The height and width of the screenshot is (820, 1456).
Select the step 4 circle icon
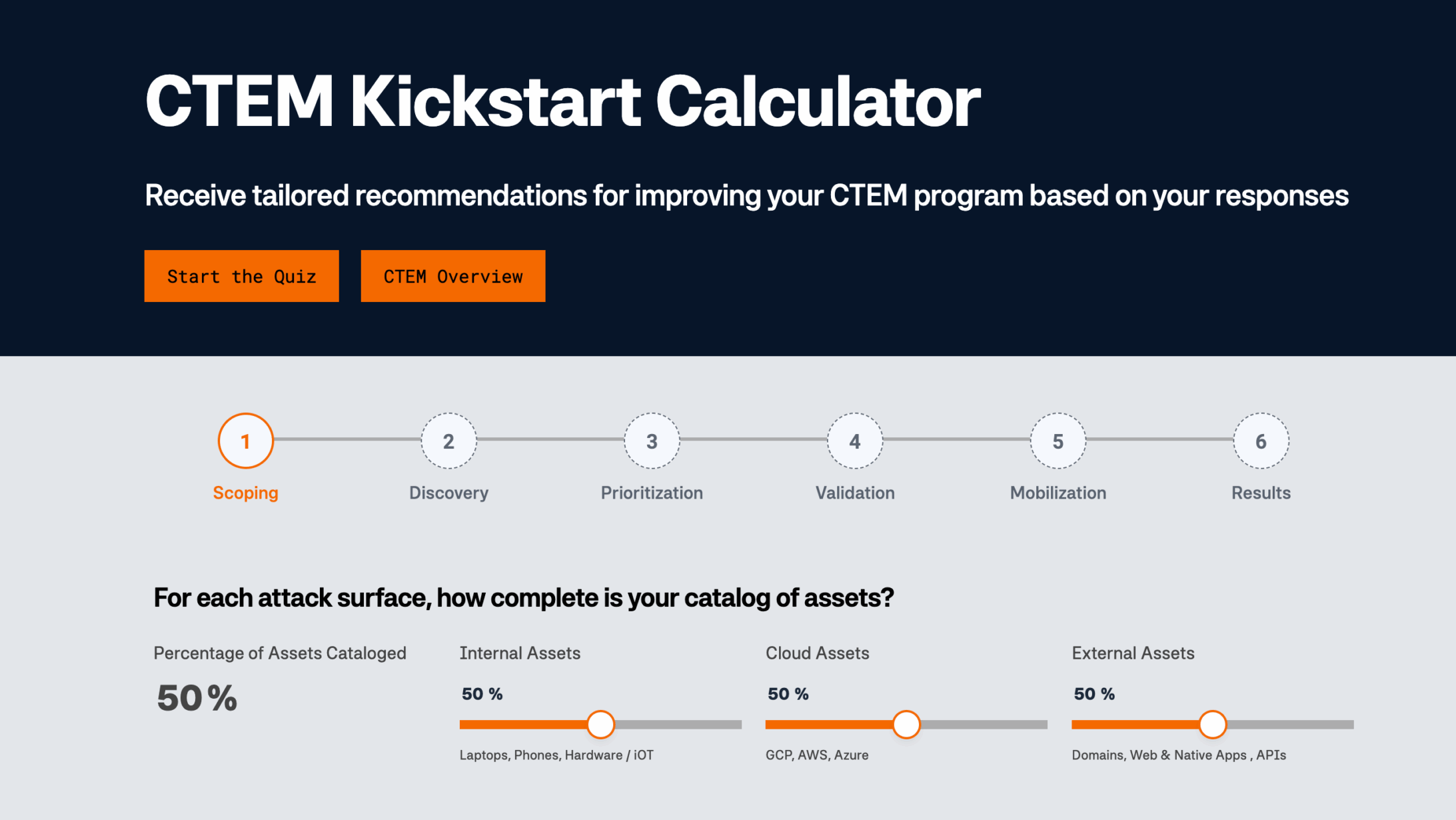[855, 441]
